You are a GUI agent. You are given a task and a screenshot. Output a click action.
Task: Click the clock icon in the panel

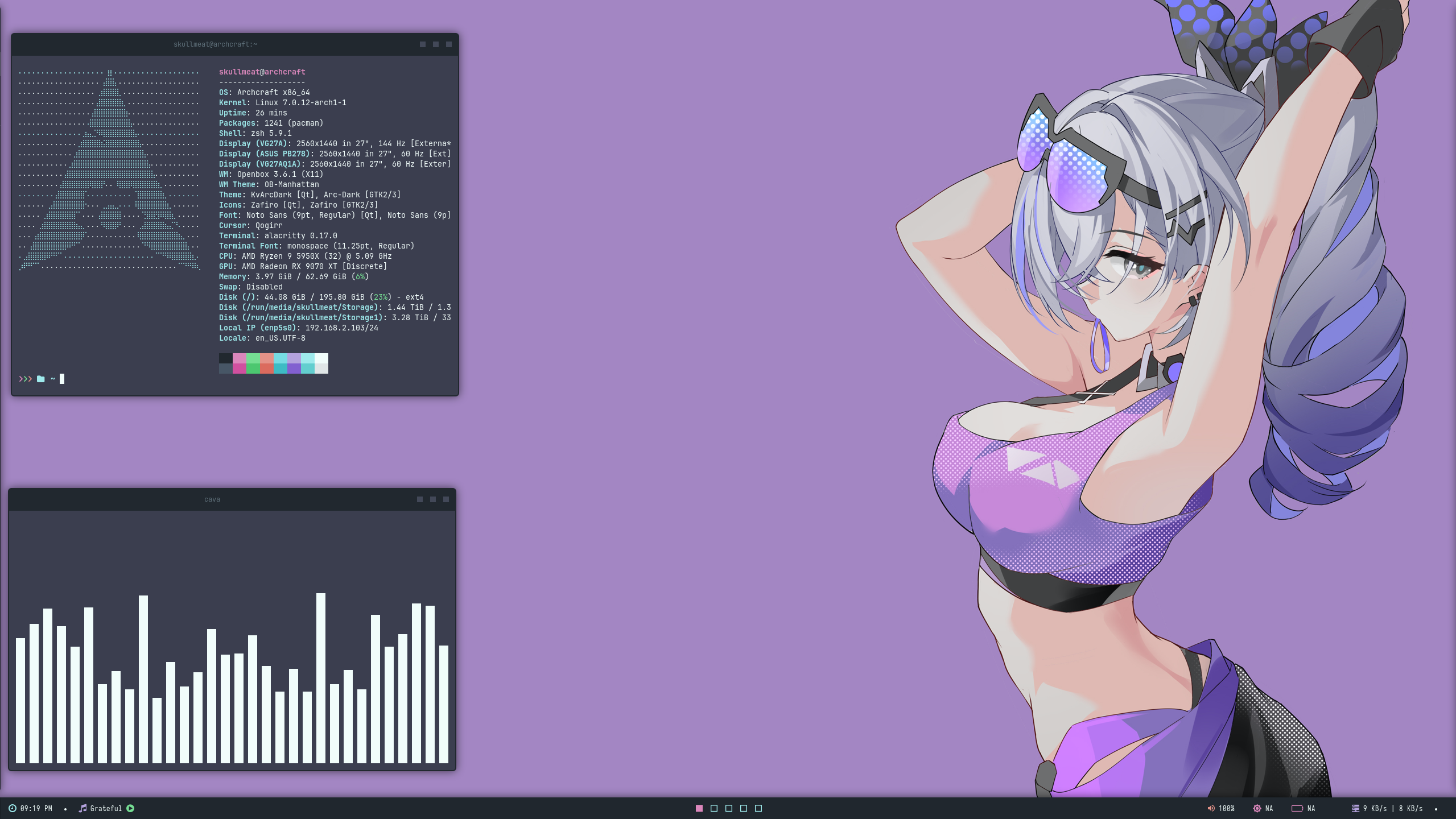(x=12, y=808)
